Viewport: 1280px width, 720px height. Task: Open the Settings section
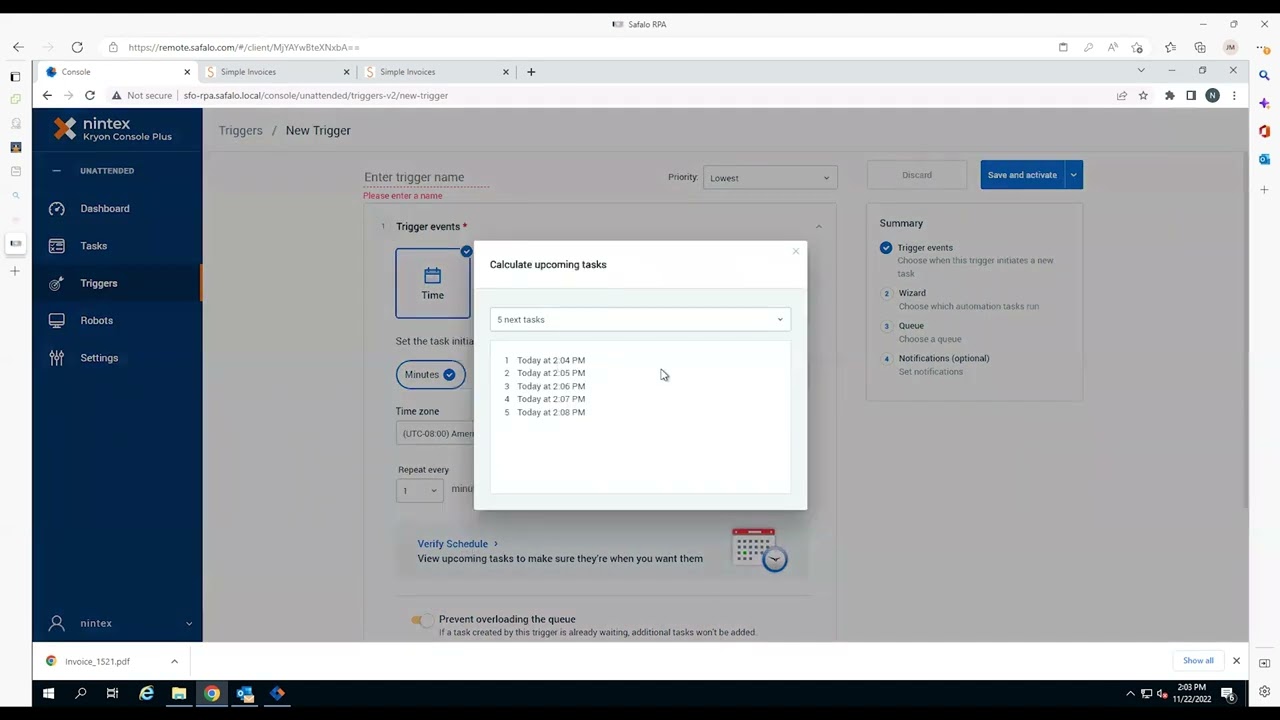[x=99, y=358]
